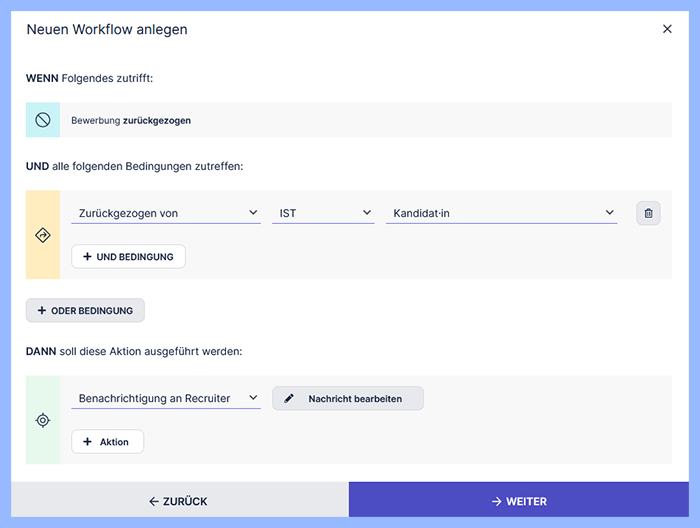This screenshot has width=700, height=528.
Task: Click the action target icon
Action: tap(43, 420)
